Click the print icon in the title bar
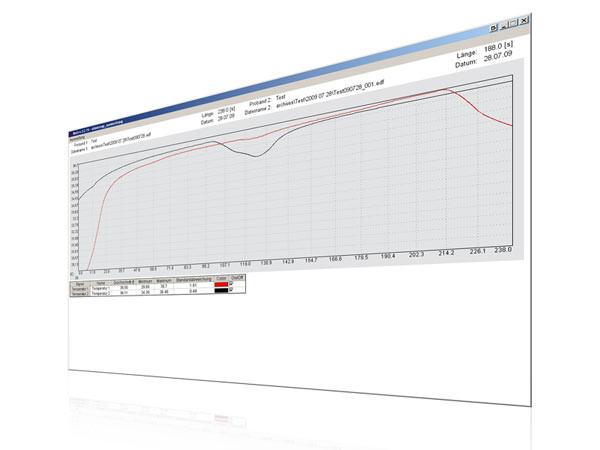This screenshot has height=450, width=600. click(x=494, y=28)
